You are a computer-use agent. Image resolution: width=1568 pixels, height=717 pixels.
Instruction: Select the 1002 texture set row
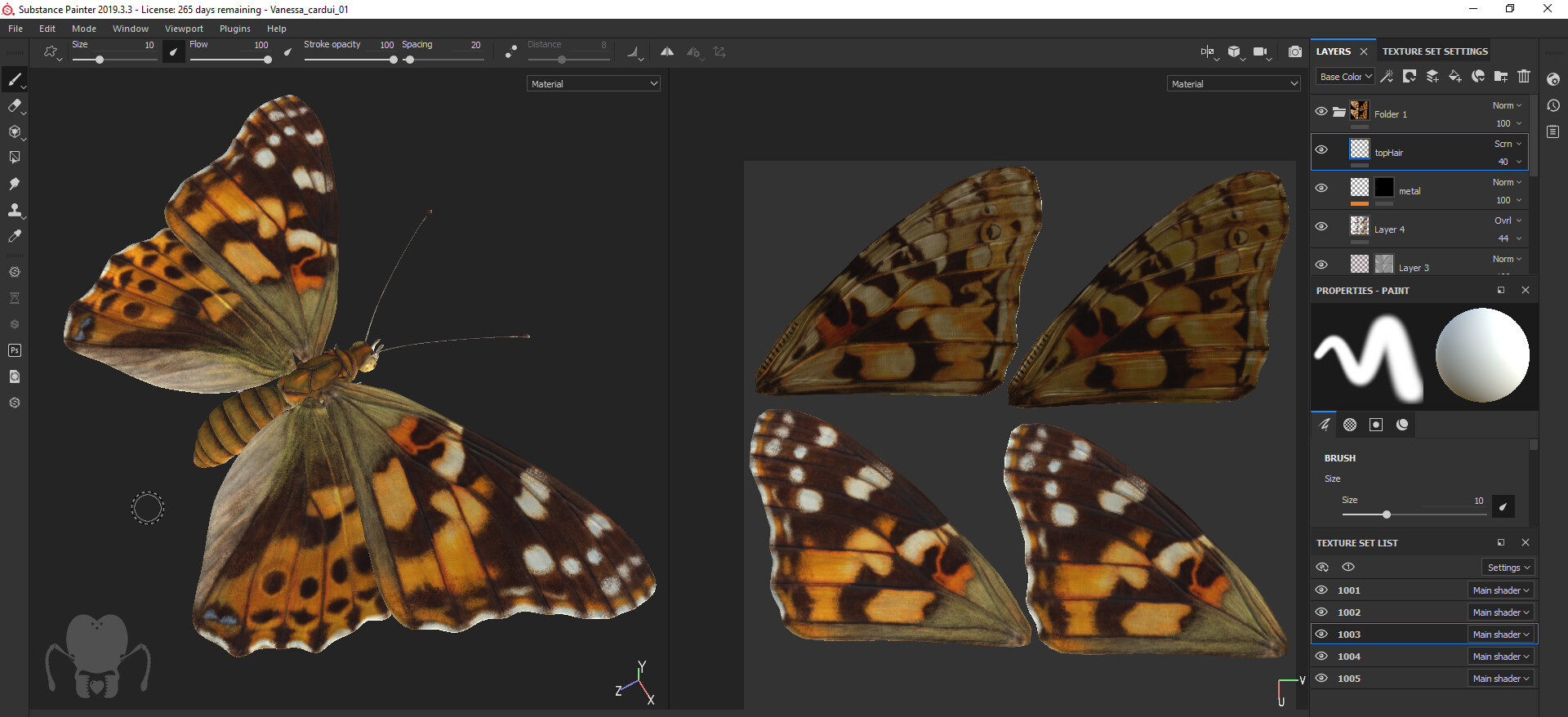click(x=1423, y=612)
